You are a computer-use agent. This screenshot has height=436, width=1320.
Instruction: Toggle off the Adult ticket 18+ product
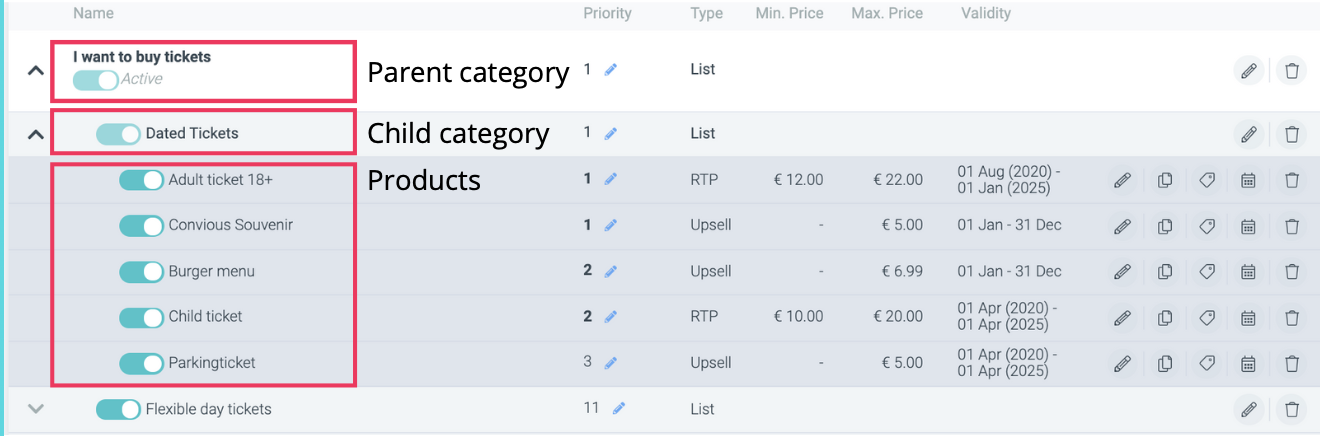[x=141, y=180]
